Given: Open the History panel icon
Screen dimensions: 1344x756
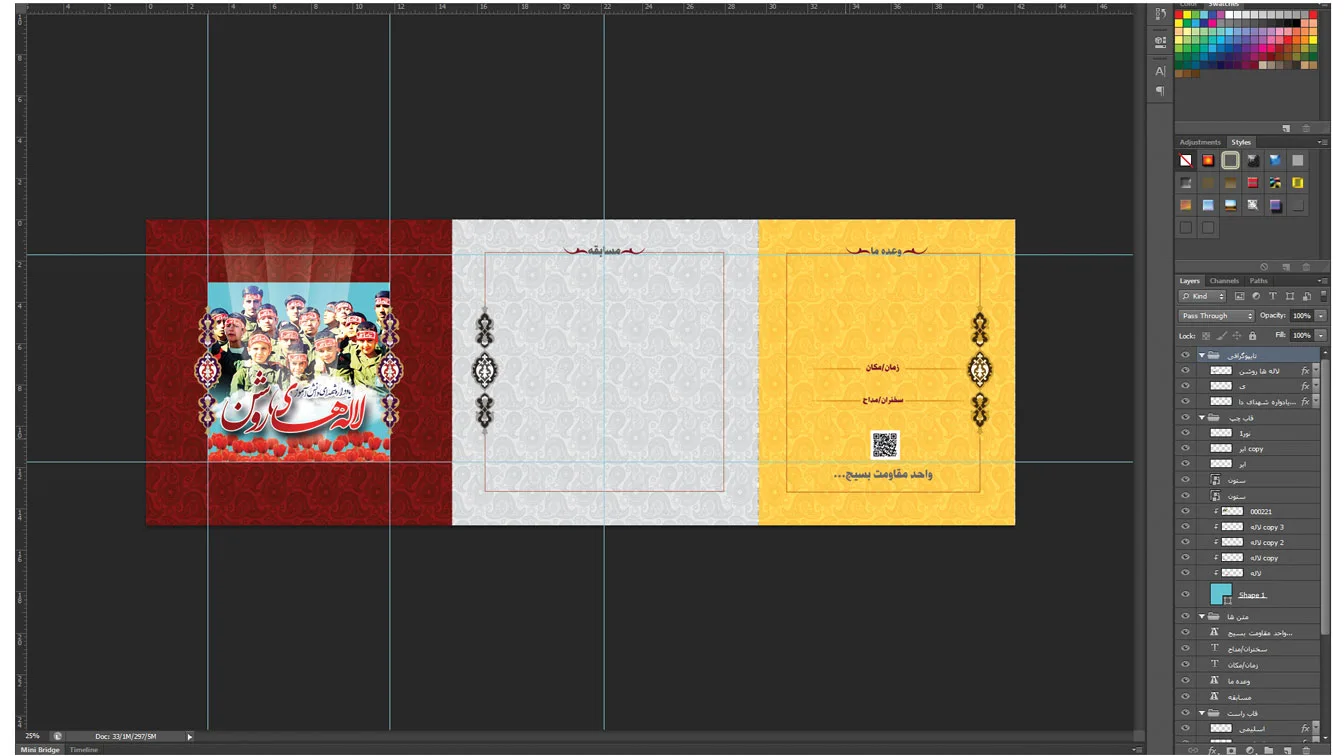Looking at the screenshot, I should 1160,16.
